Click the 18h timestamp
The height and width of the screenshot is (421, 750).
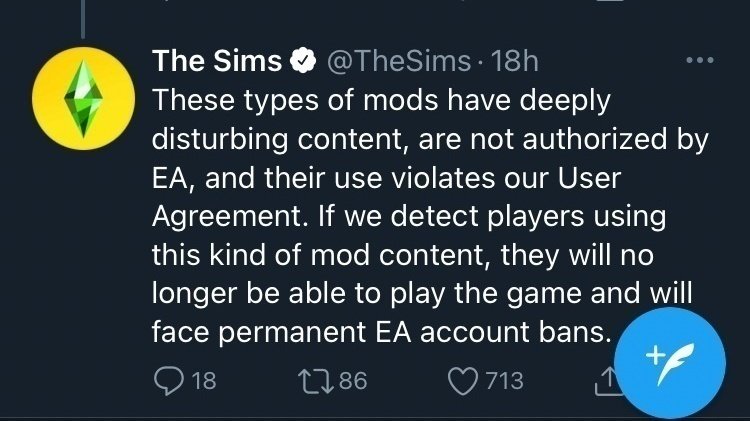(x=516, y=61)
